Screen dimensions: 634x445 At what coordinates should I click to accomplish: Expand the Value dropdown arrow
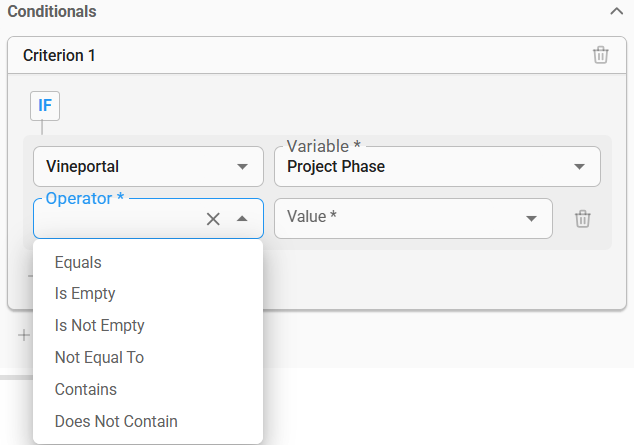point(530,219)
